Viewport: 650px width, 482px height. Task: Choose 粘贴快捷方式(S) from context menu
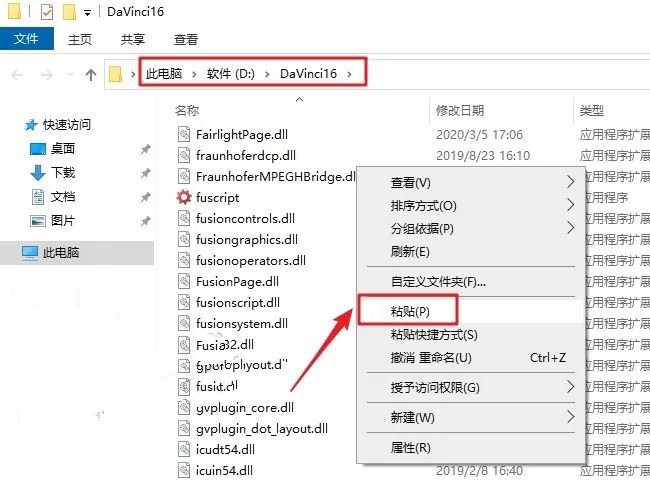pyautogui.click(x=471, y=334)
